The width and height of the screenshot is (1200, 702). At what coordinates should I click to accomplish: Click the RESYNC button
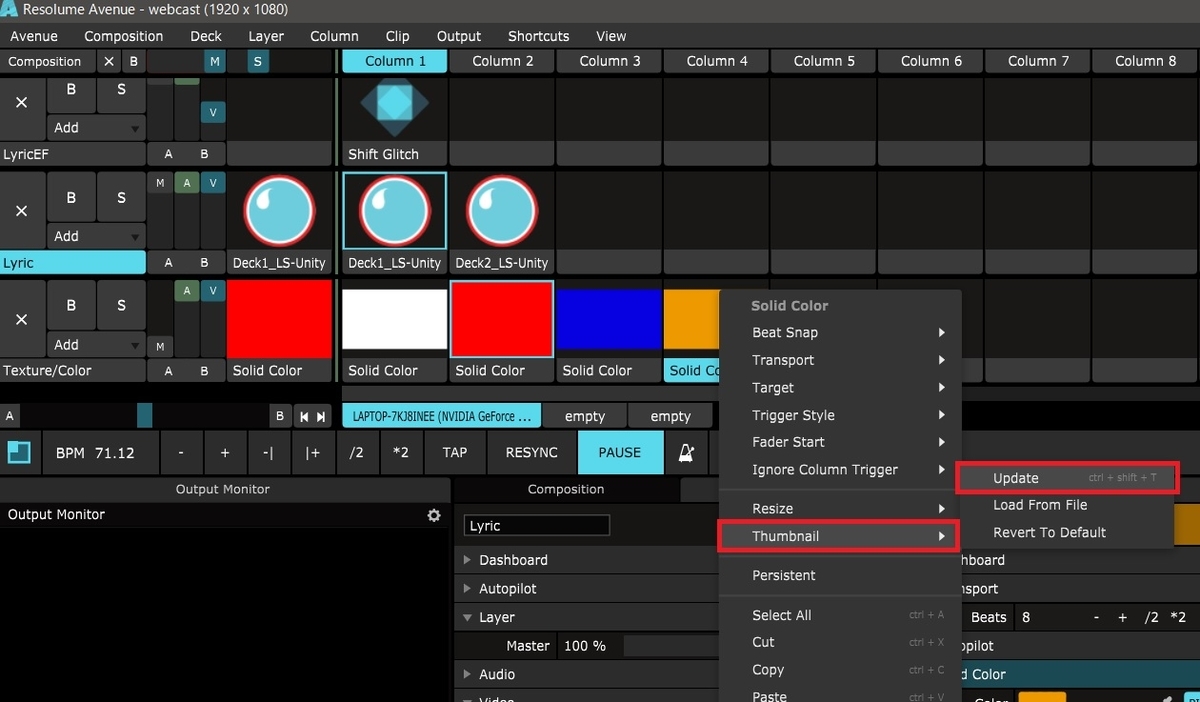tap(532, 453)
